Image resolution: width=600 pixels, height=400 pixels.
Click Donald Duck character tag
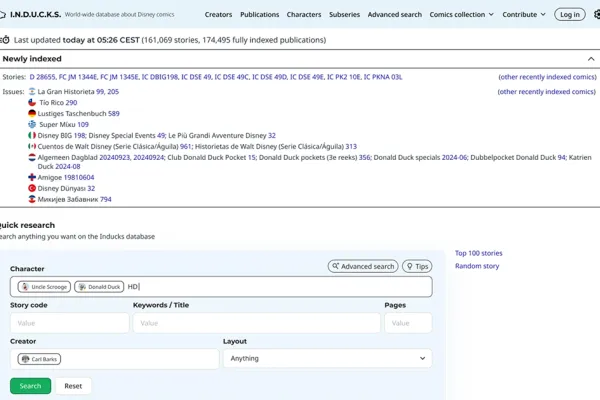(x=99, y=287)
